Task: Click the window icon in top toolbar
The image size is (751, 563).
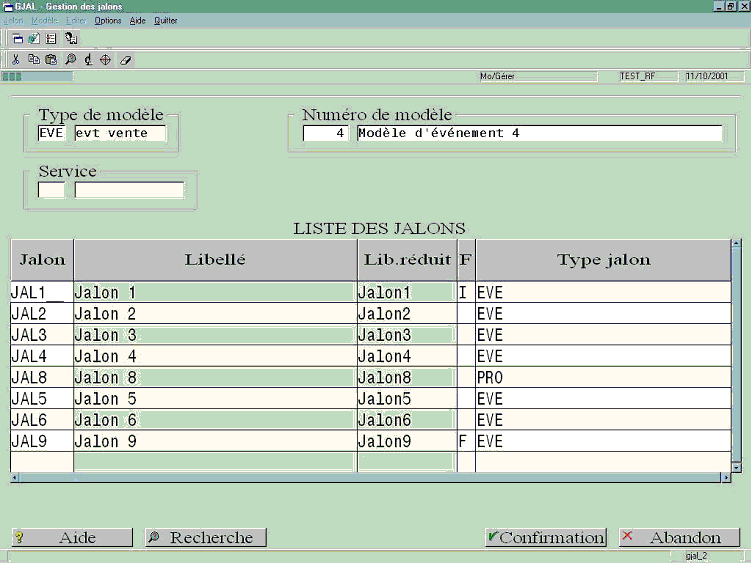Action: (18, 38)
